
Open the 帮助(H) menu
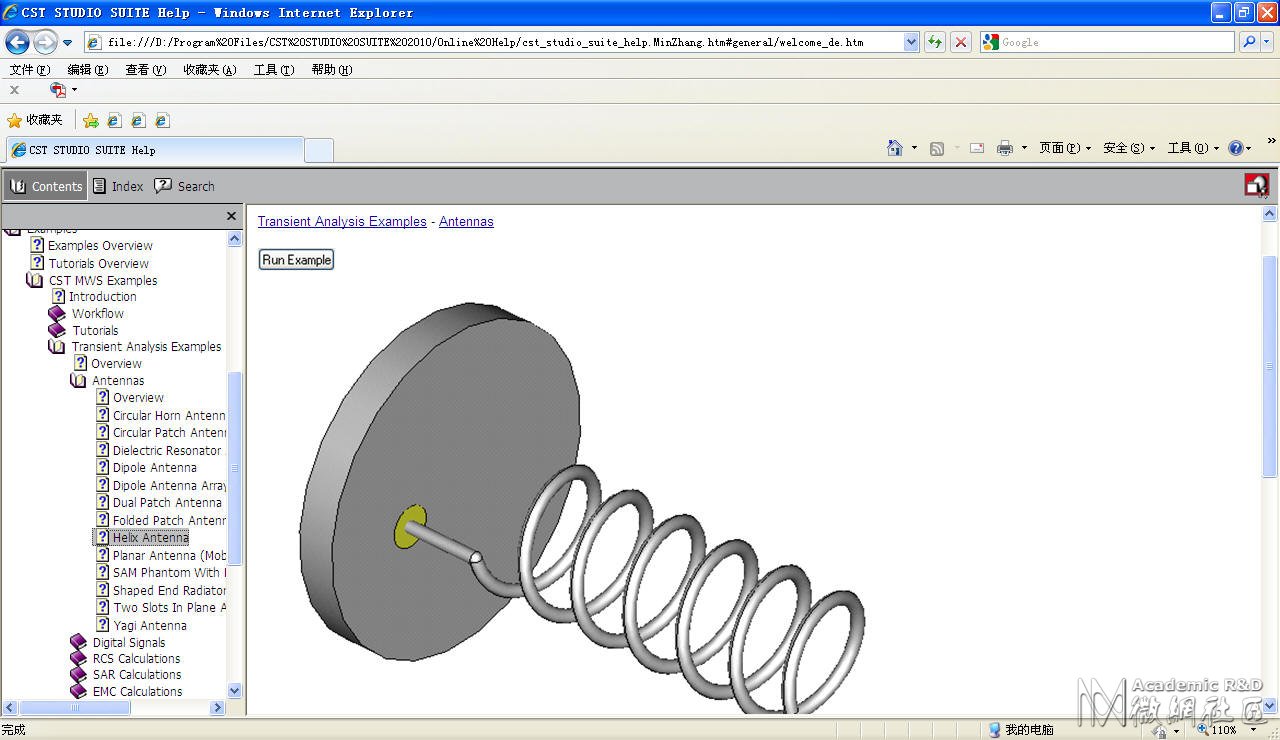click(x=332, y=70)
